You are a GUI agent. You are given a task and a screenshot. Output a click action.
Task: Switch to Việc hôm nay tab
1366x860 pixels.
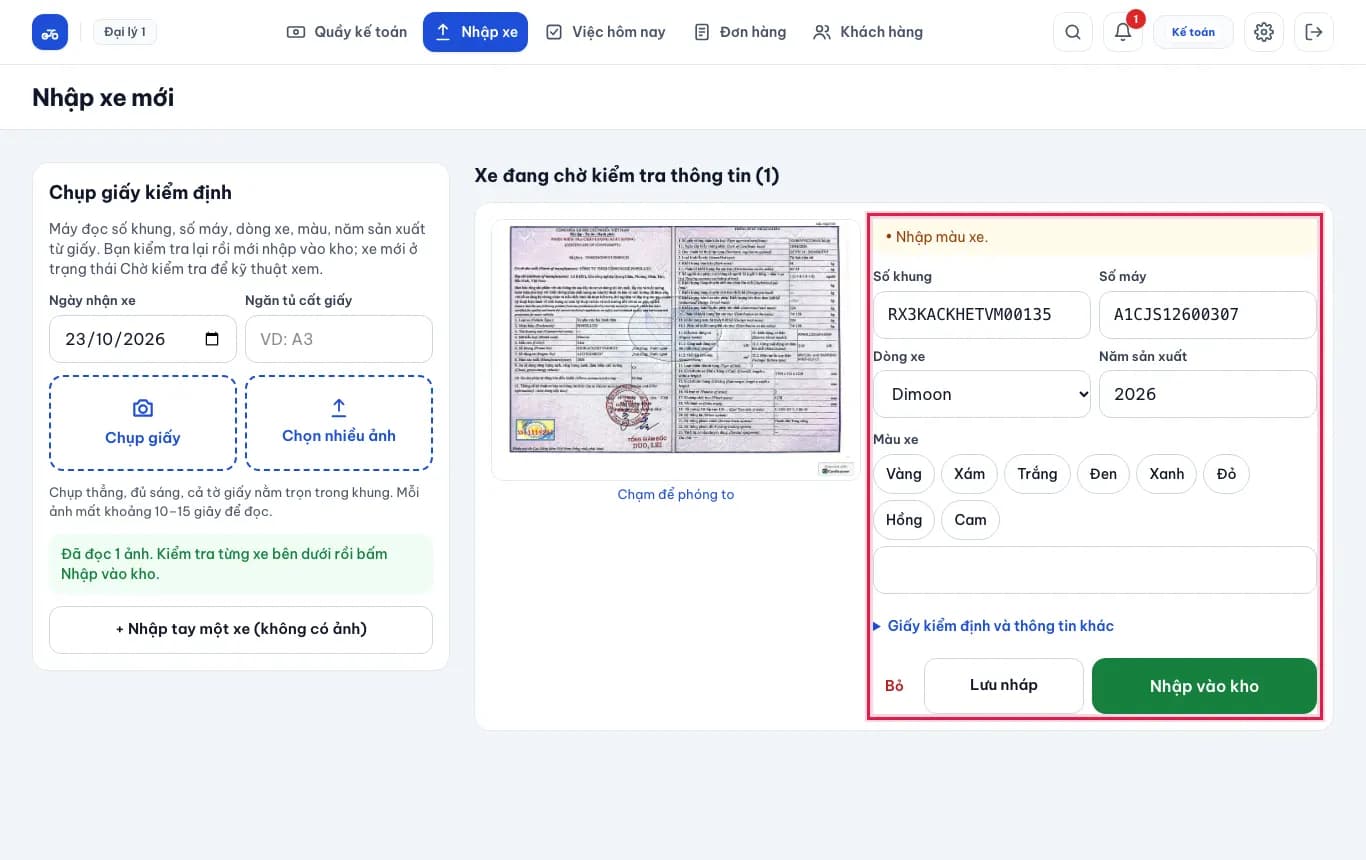(x=606, y=32)
